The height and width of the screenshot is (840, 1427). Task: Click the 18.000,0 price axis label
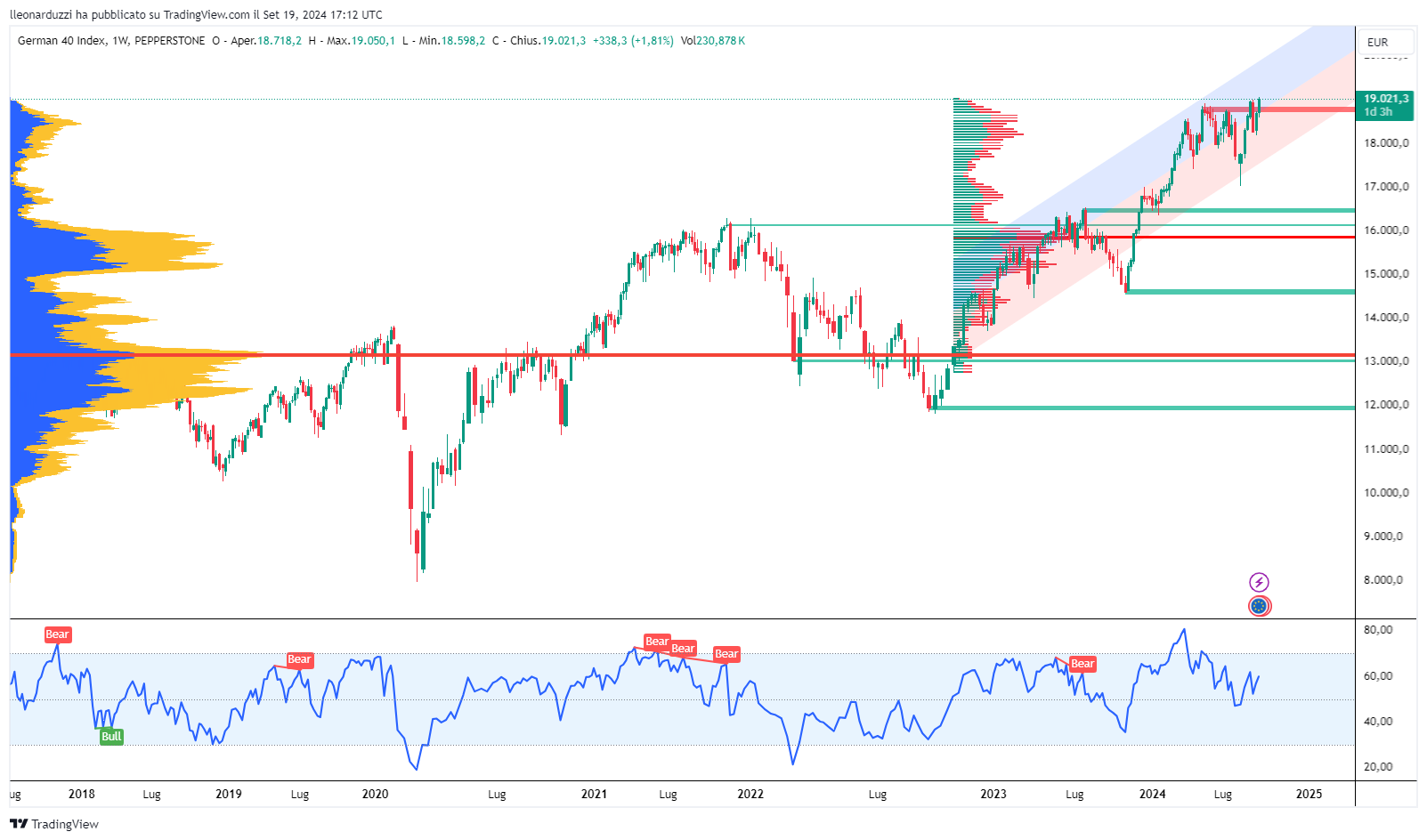(1387, 142)
